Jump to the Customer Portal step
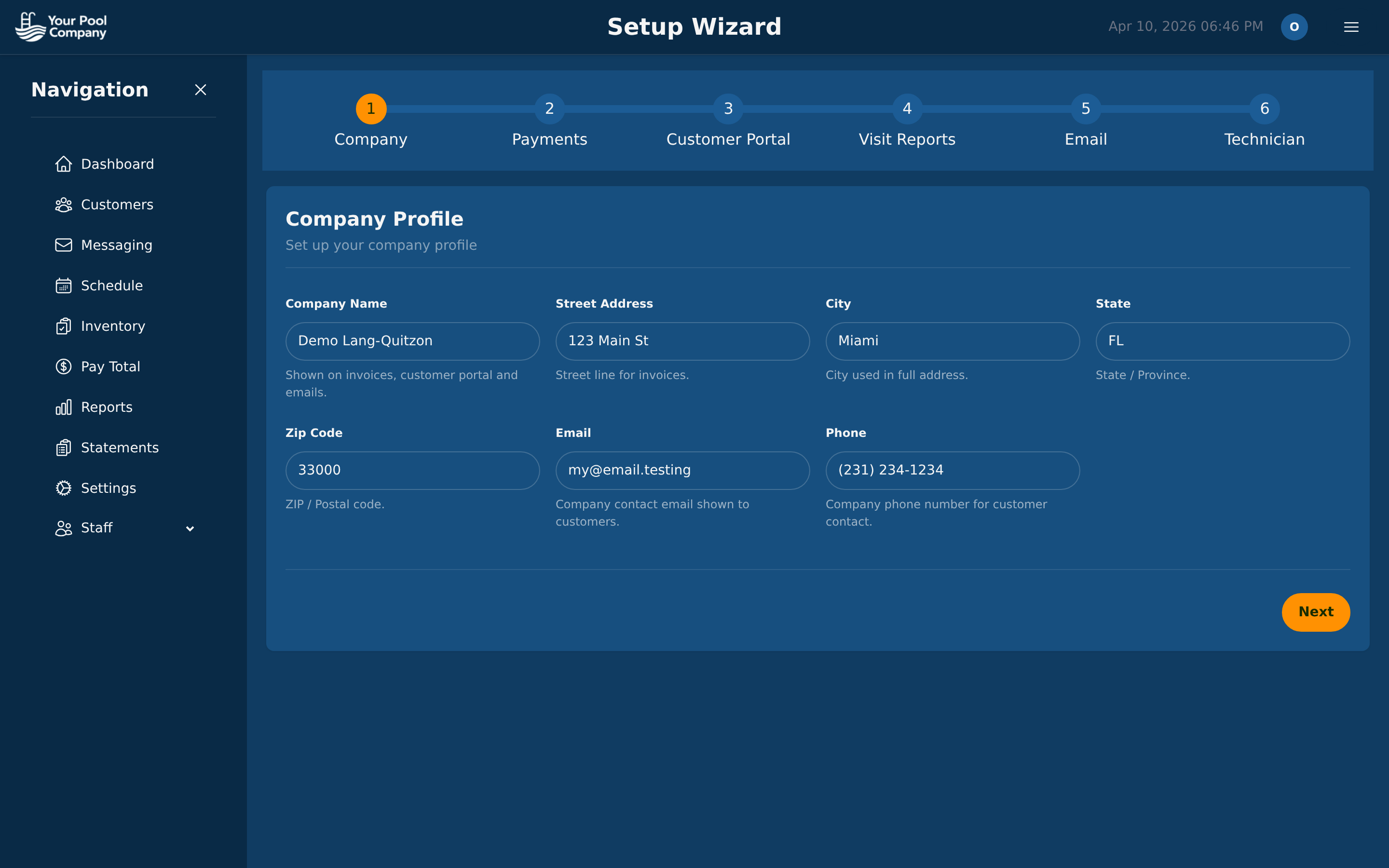 (x=728, y=108)
